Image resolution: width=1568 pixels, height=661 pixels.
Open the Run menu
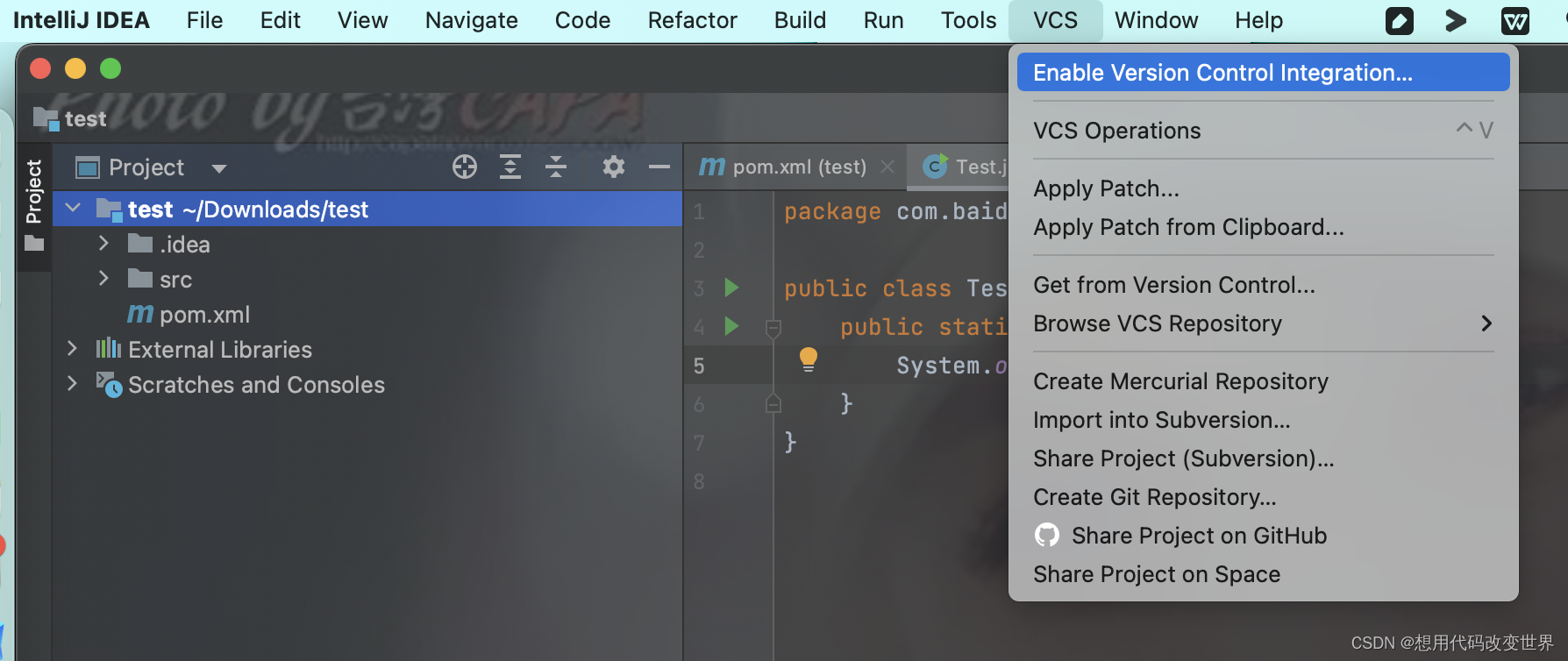click(883, 20)
